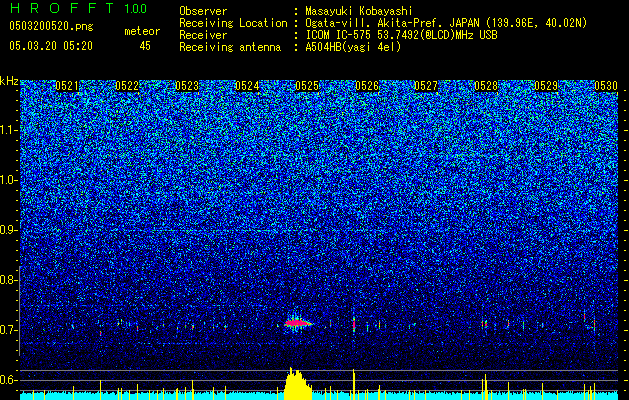Click observer name Masayuki Kobayashi

pos(359,11)
